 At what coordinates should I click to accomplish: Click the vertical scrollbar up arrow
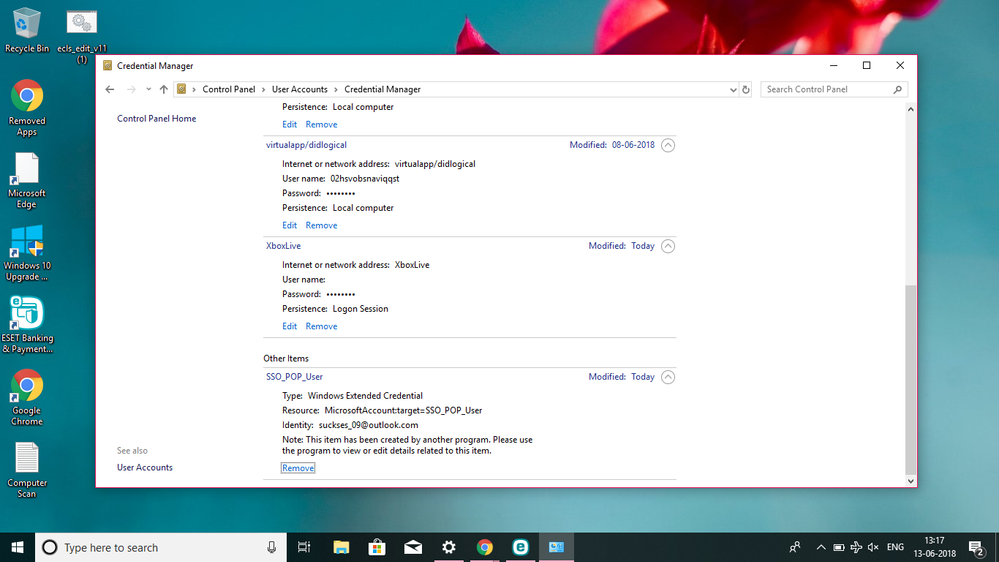(x=910, y=110)
